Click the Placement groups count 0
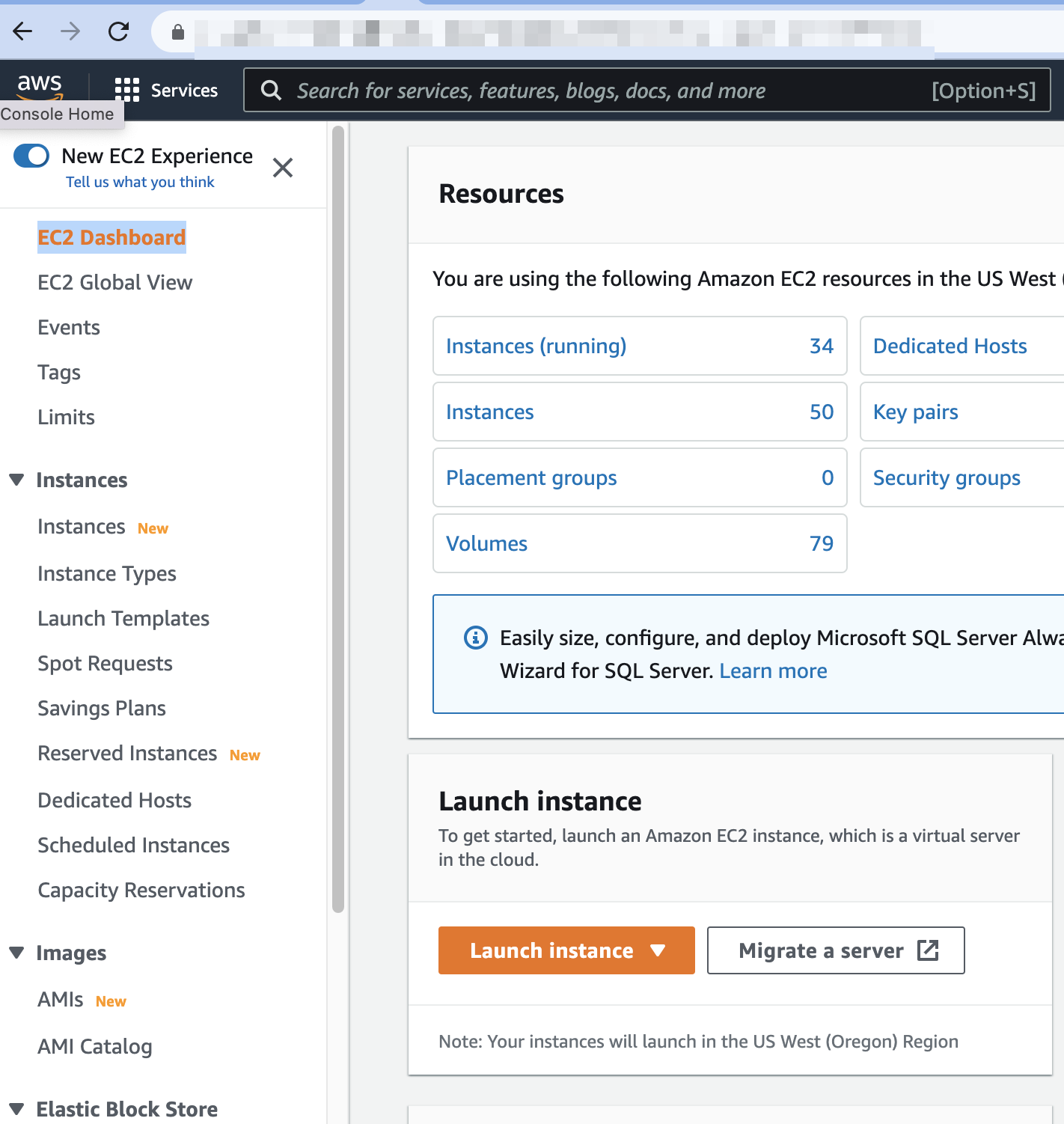1064x1124 pixels. (828, 477)
